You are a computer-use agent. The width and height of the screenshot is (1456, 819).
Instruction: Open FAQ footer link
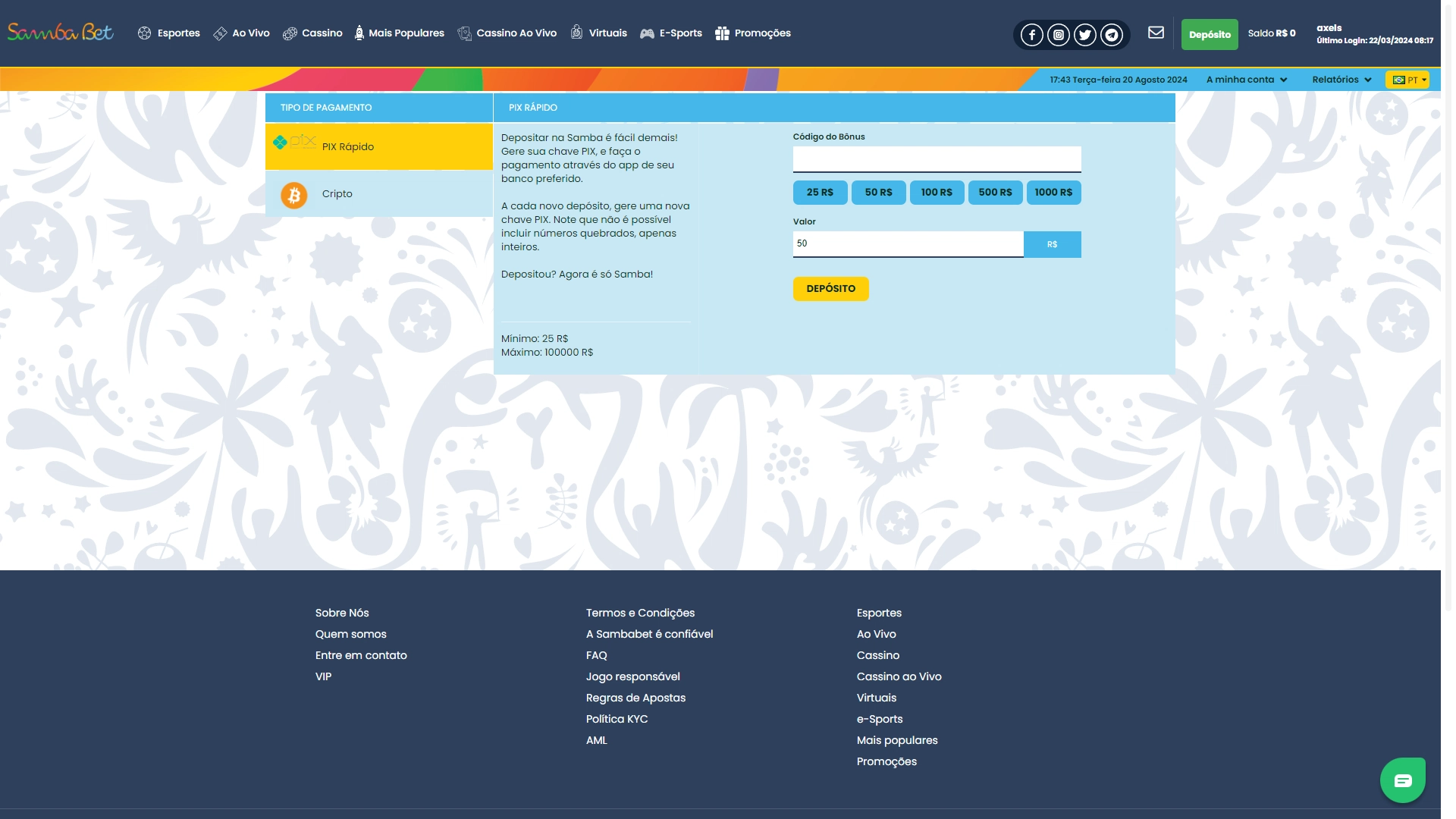pyautogui.click(x=597, y=655)
